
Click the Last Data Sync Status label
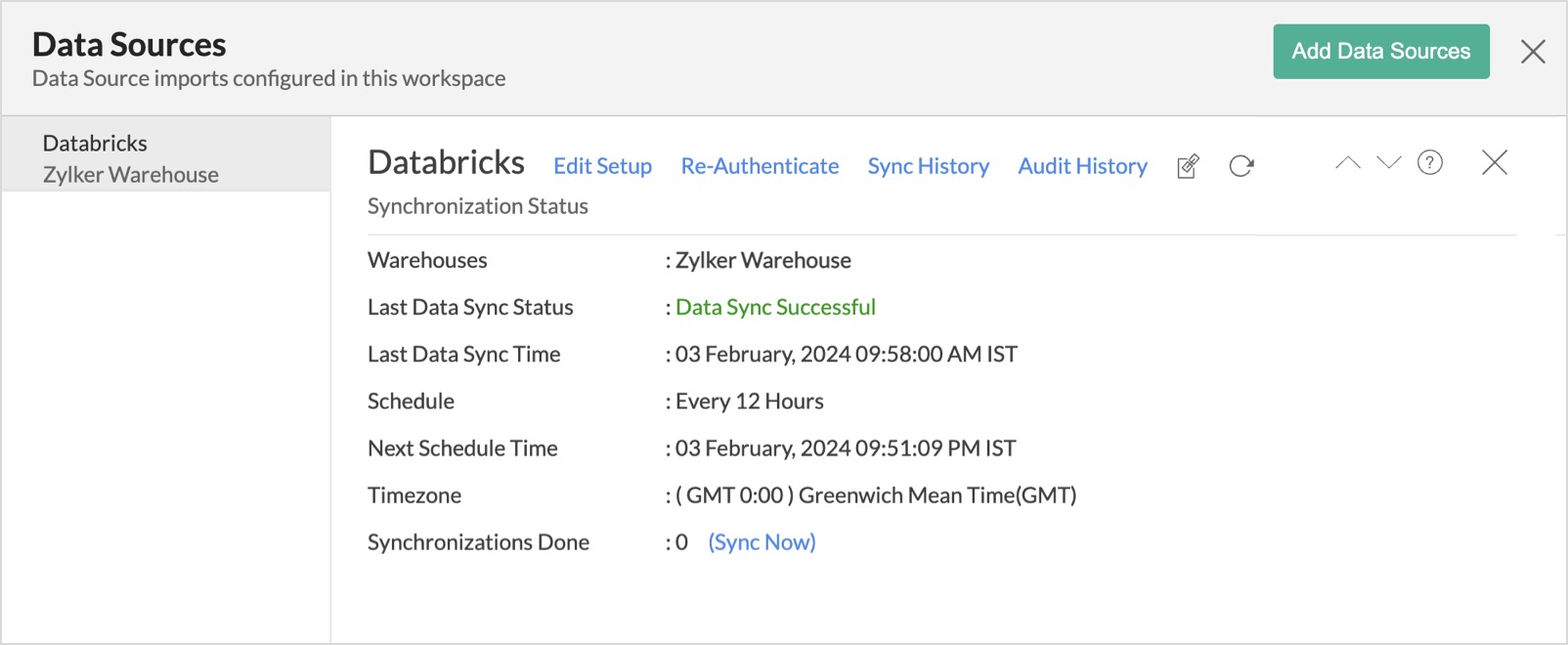click(x=470, y=307)
